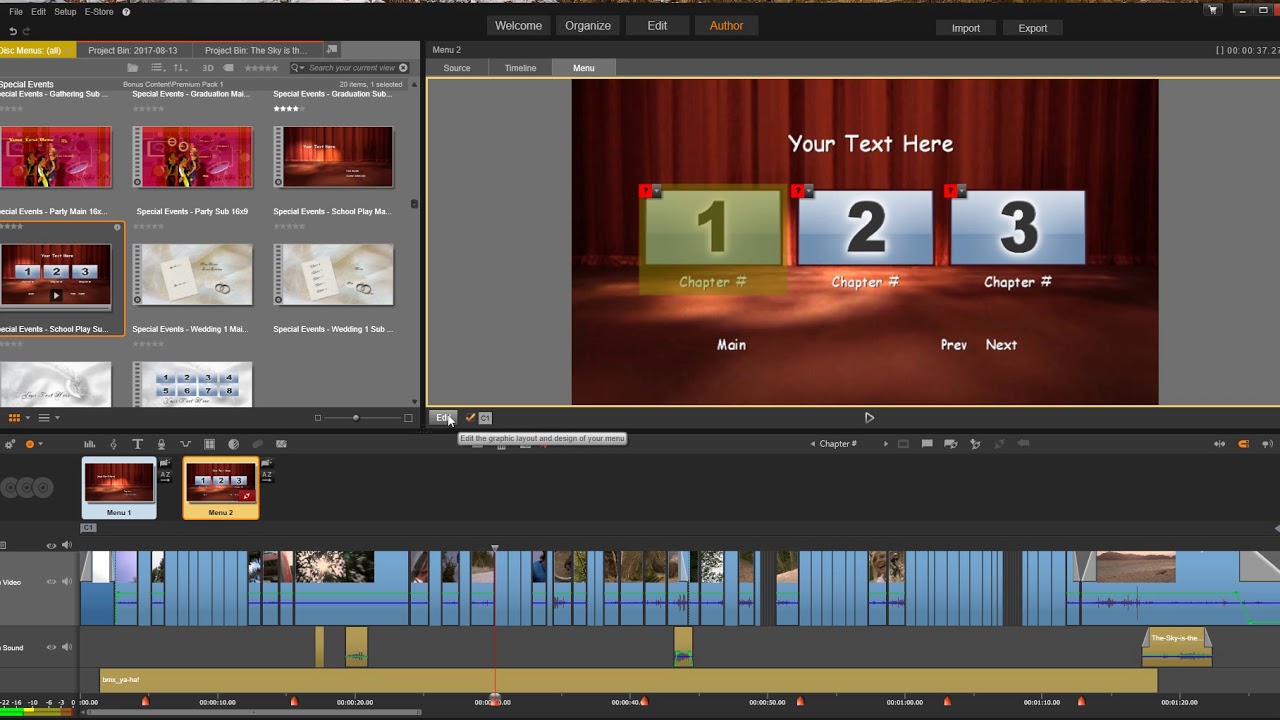Click add-chapter flag icon beside Menu 2

tap(266, 463)
